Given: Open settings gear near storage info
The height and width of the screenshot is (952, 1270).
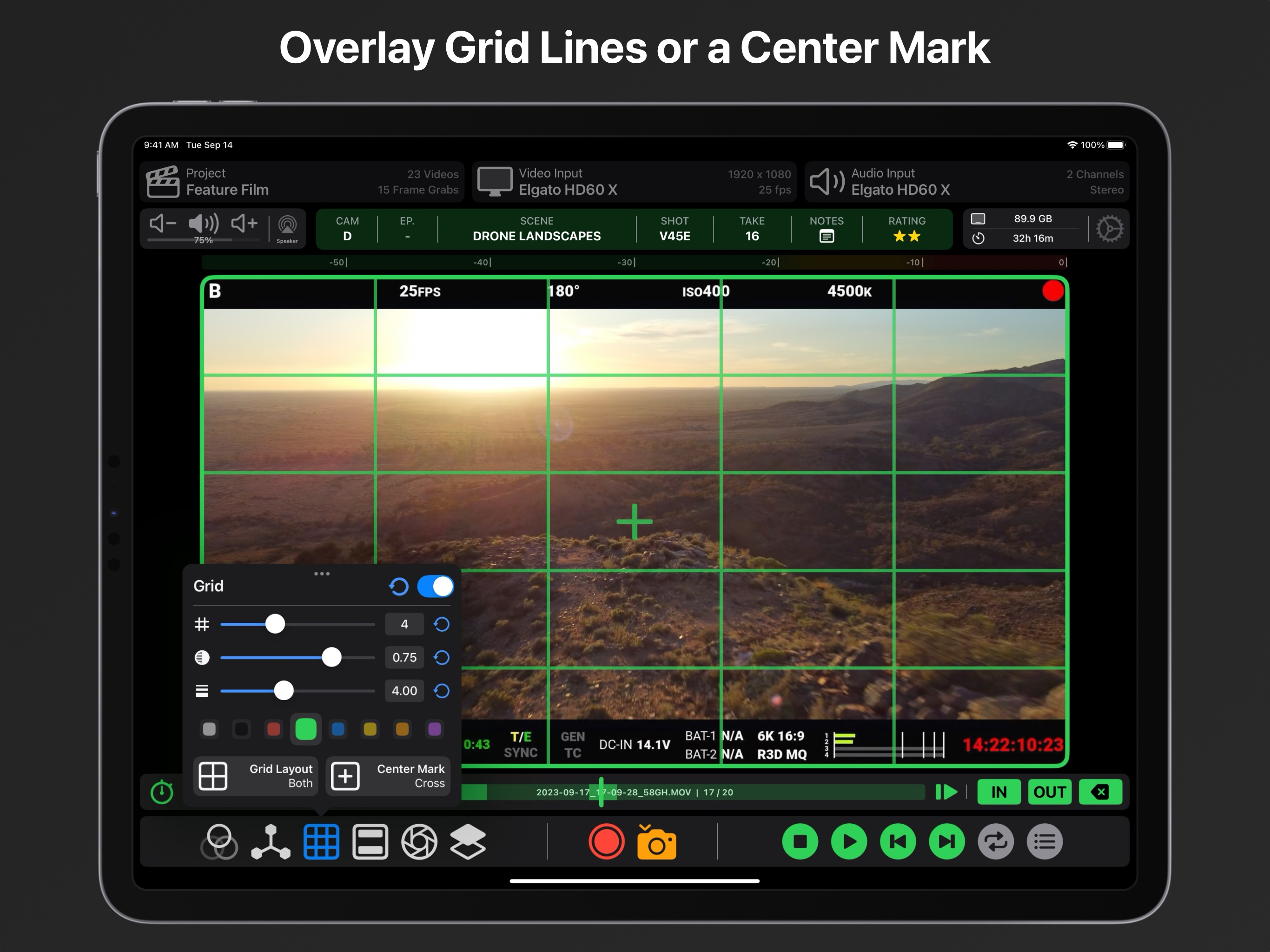Looking at the screenshot, I should point(1109,229).
